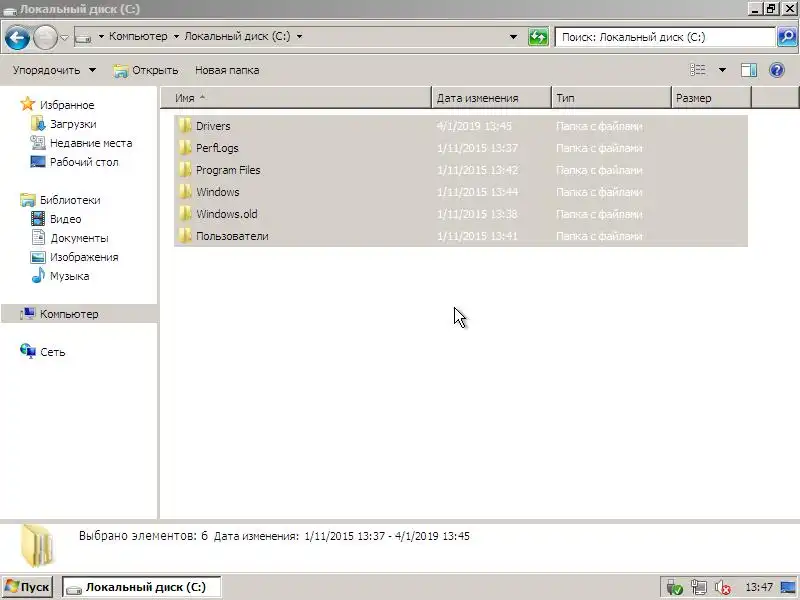Expand the arrow after Компьютер breadcrumb

click(176, 37)
